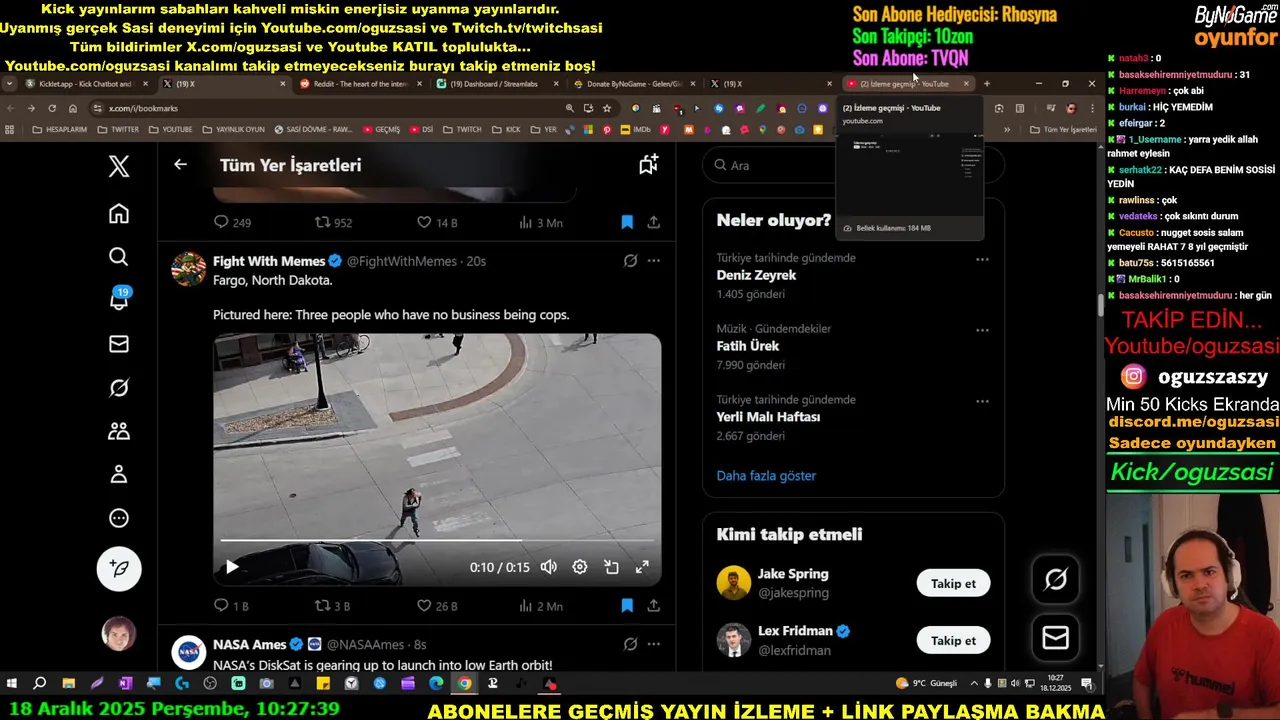Open Profile icon in X sidebar
The width and height of the screenshot is (1280, 720).
119,474
